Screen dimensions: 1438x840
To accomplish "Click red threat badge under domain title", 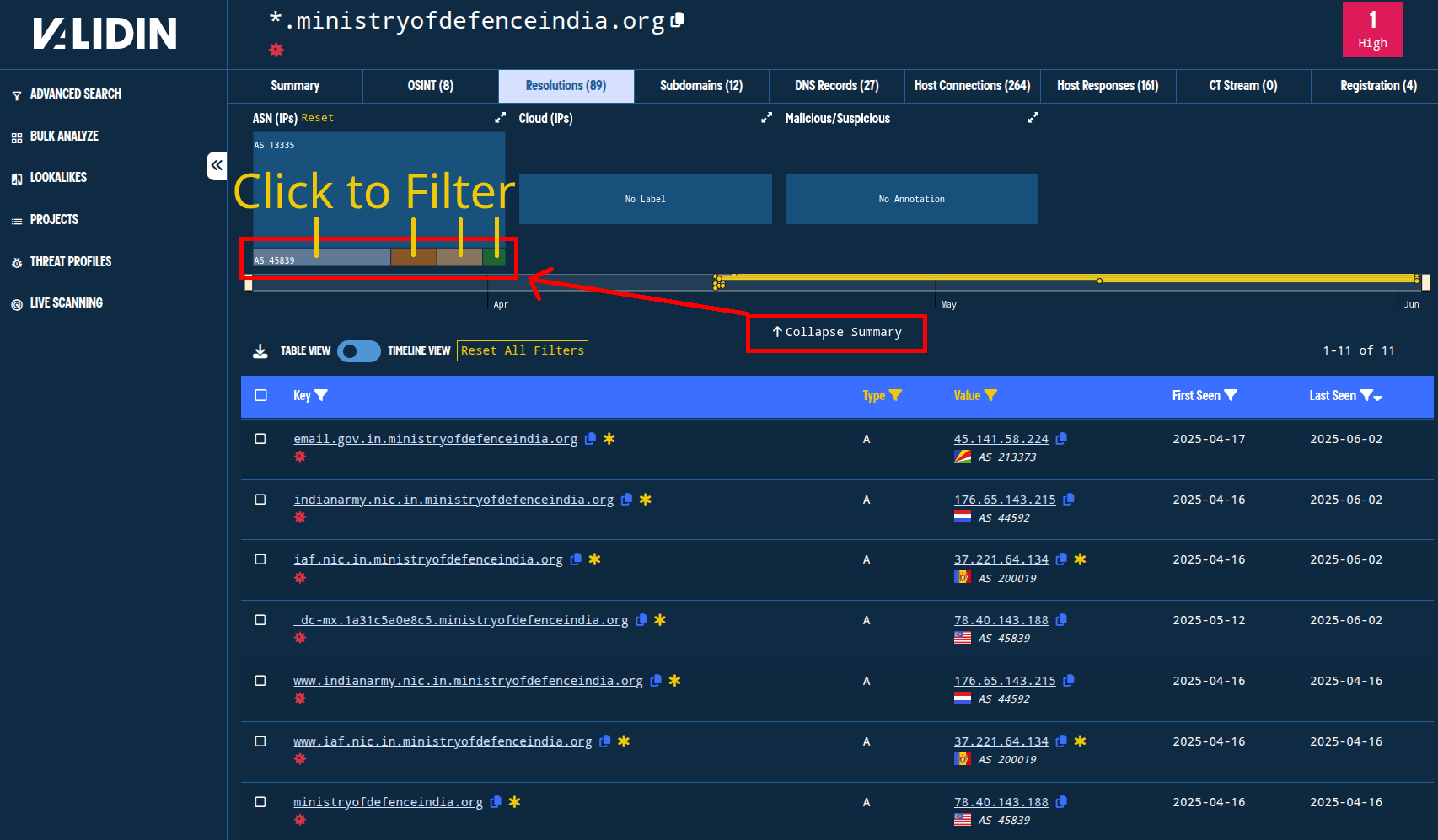I will click(276, 50).
